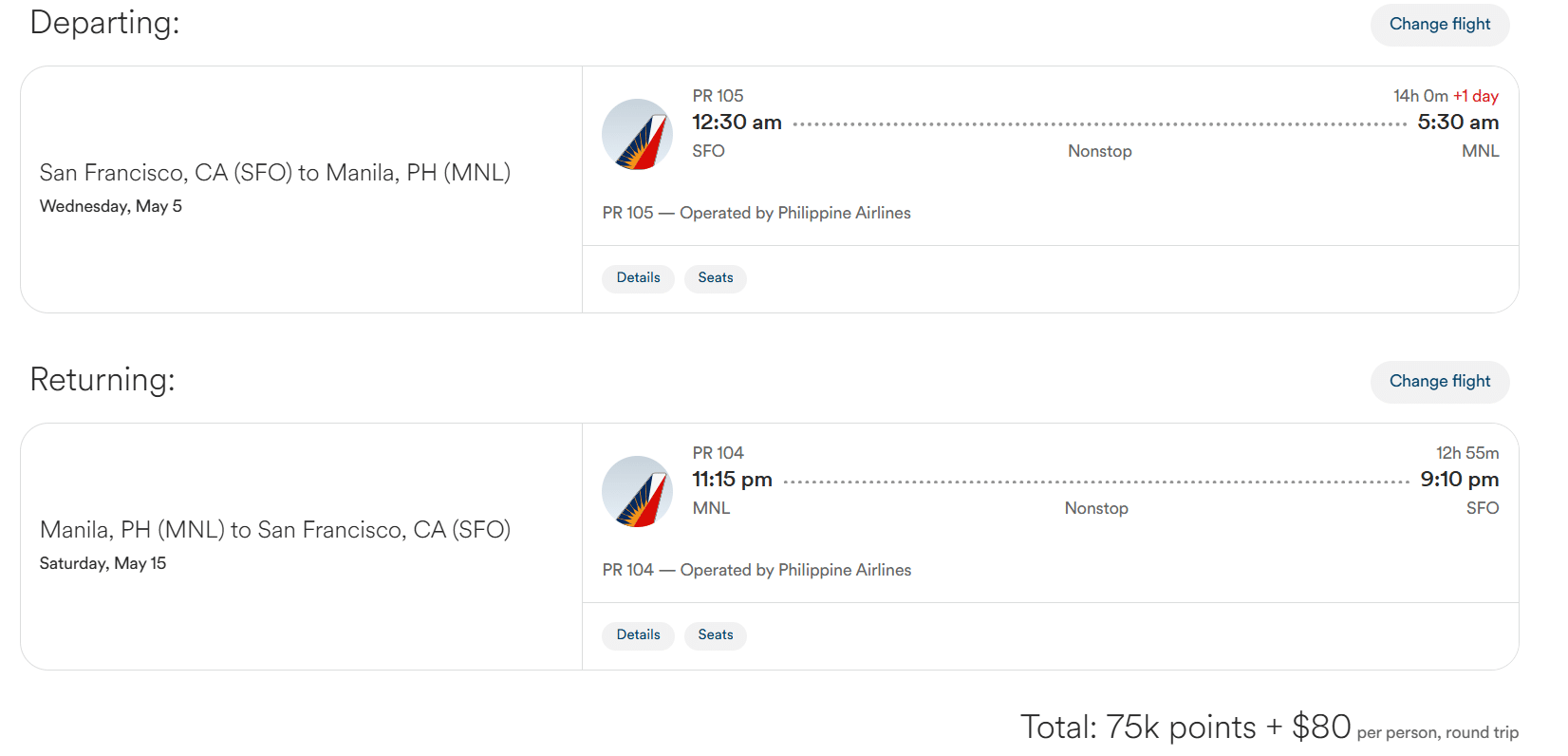Change the returning flight
The image size is (1568, 756).
[1440, 381]
